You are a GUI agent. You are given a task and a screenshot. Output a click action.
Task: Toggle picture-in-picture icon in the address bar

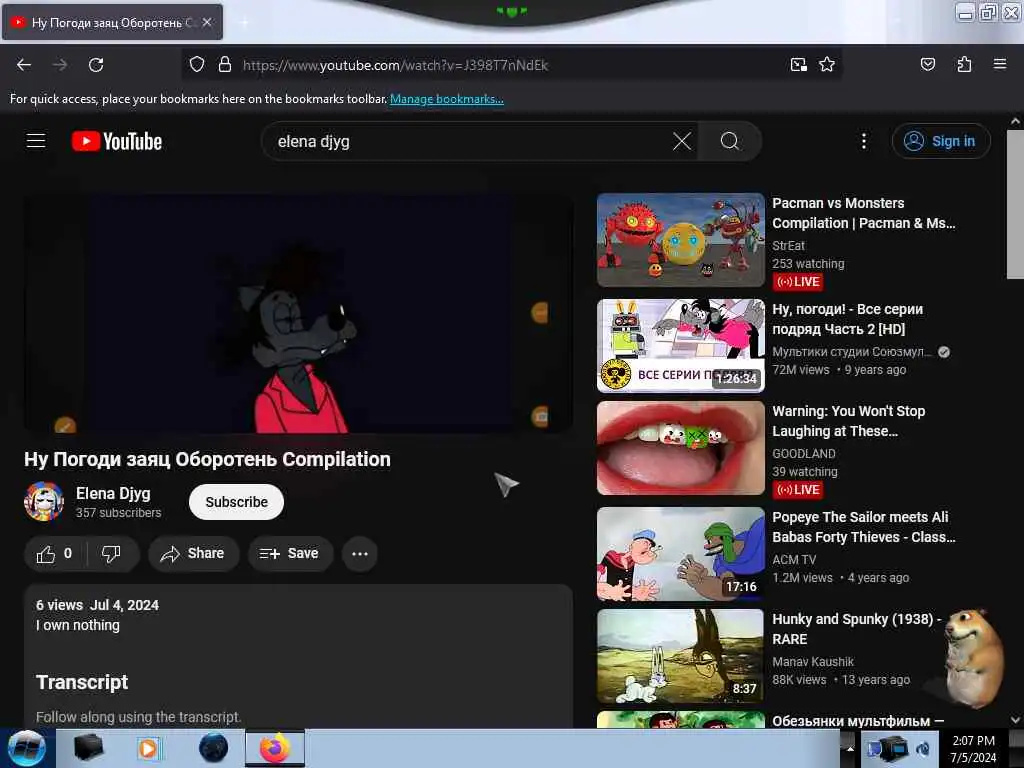798,64
